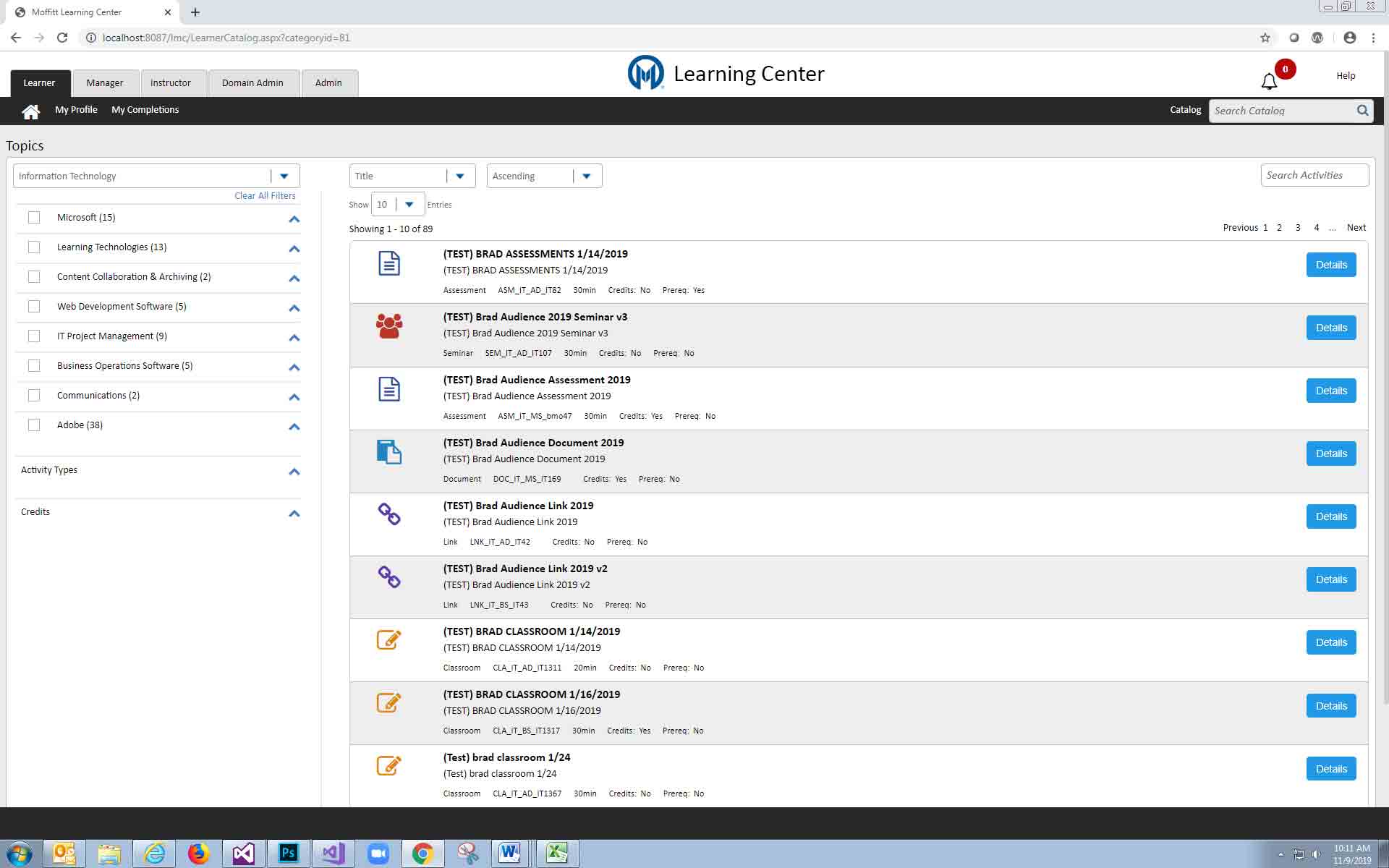Click the Search Activities input field
Viewport: 1389px width, 868px height.
tap(1314, 176)
